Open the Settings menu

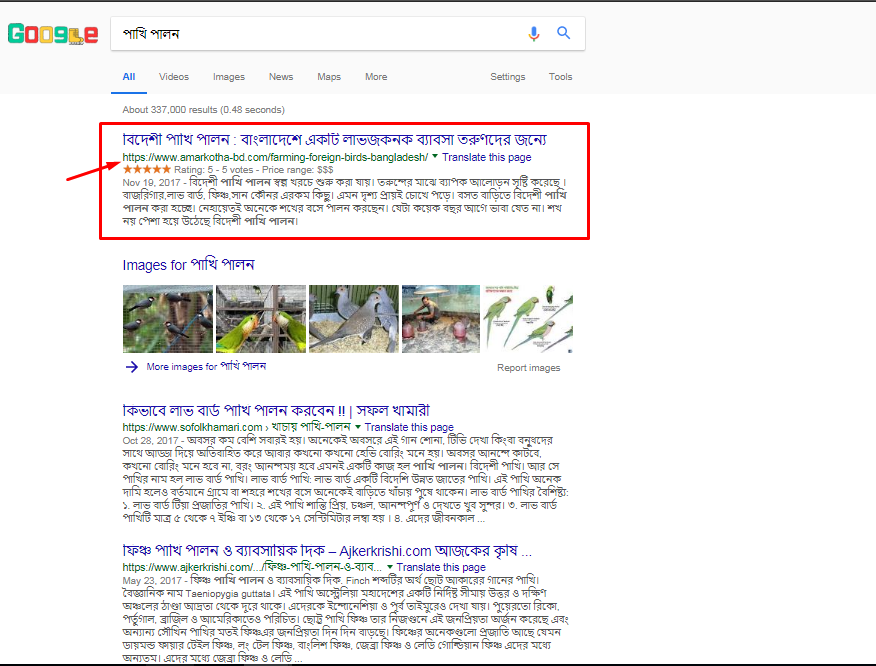tap(507, 76)
